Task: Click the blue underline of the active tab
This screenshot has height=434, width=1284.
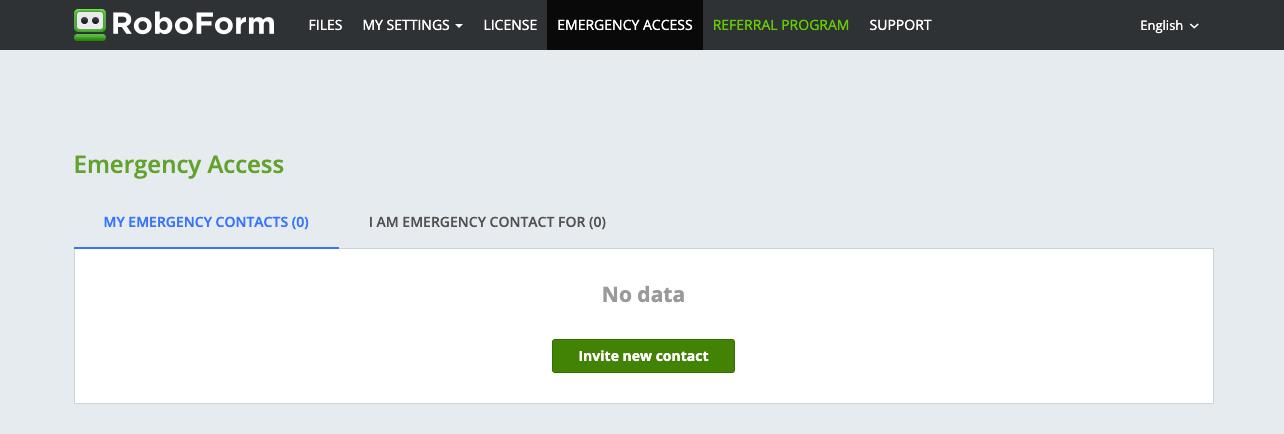Action: [206, 247]
